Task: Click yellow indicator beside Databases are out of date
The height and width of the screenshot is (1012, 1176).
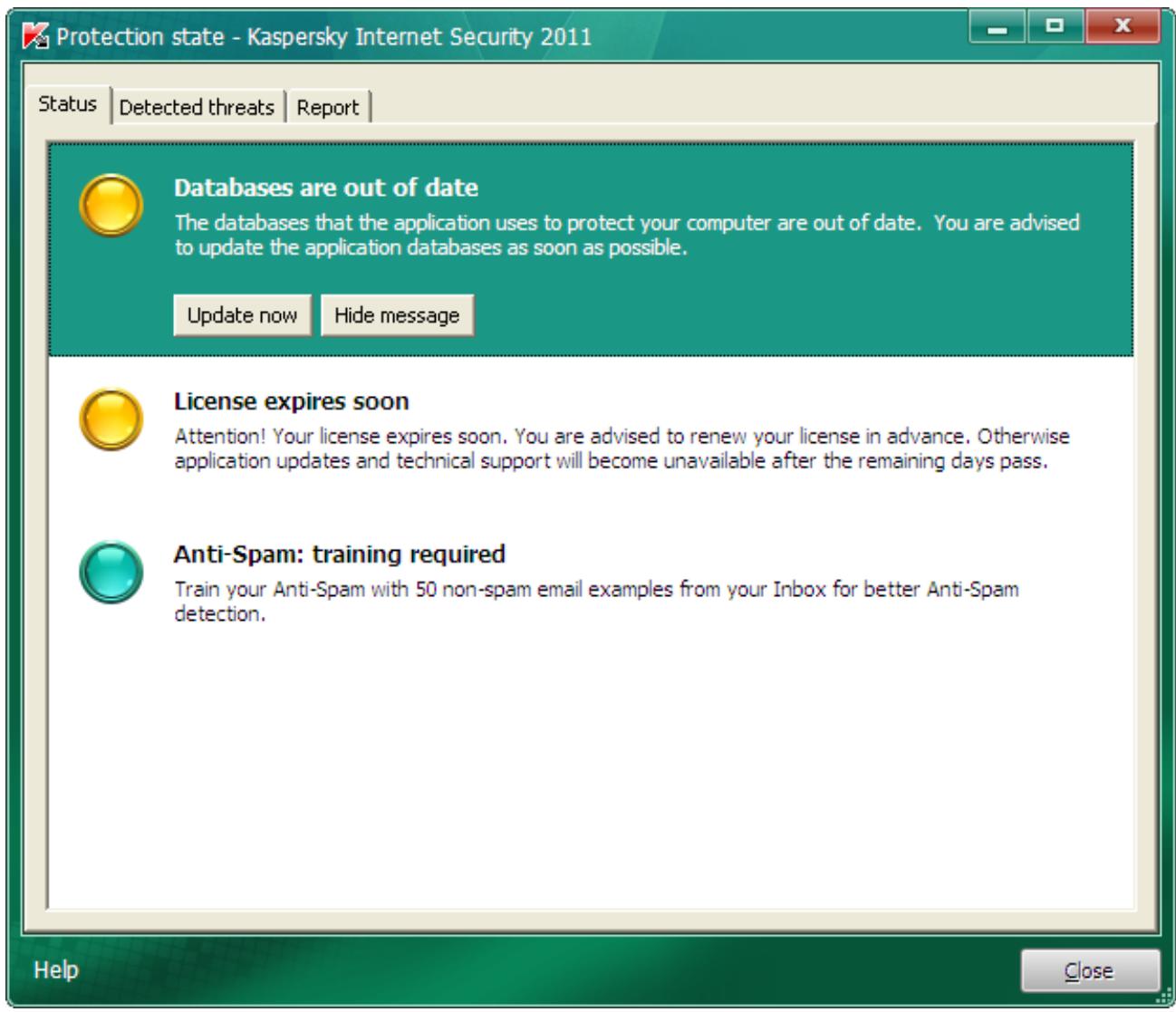Action: [111, 206]
